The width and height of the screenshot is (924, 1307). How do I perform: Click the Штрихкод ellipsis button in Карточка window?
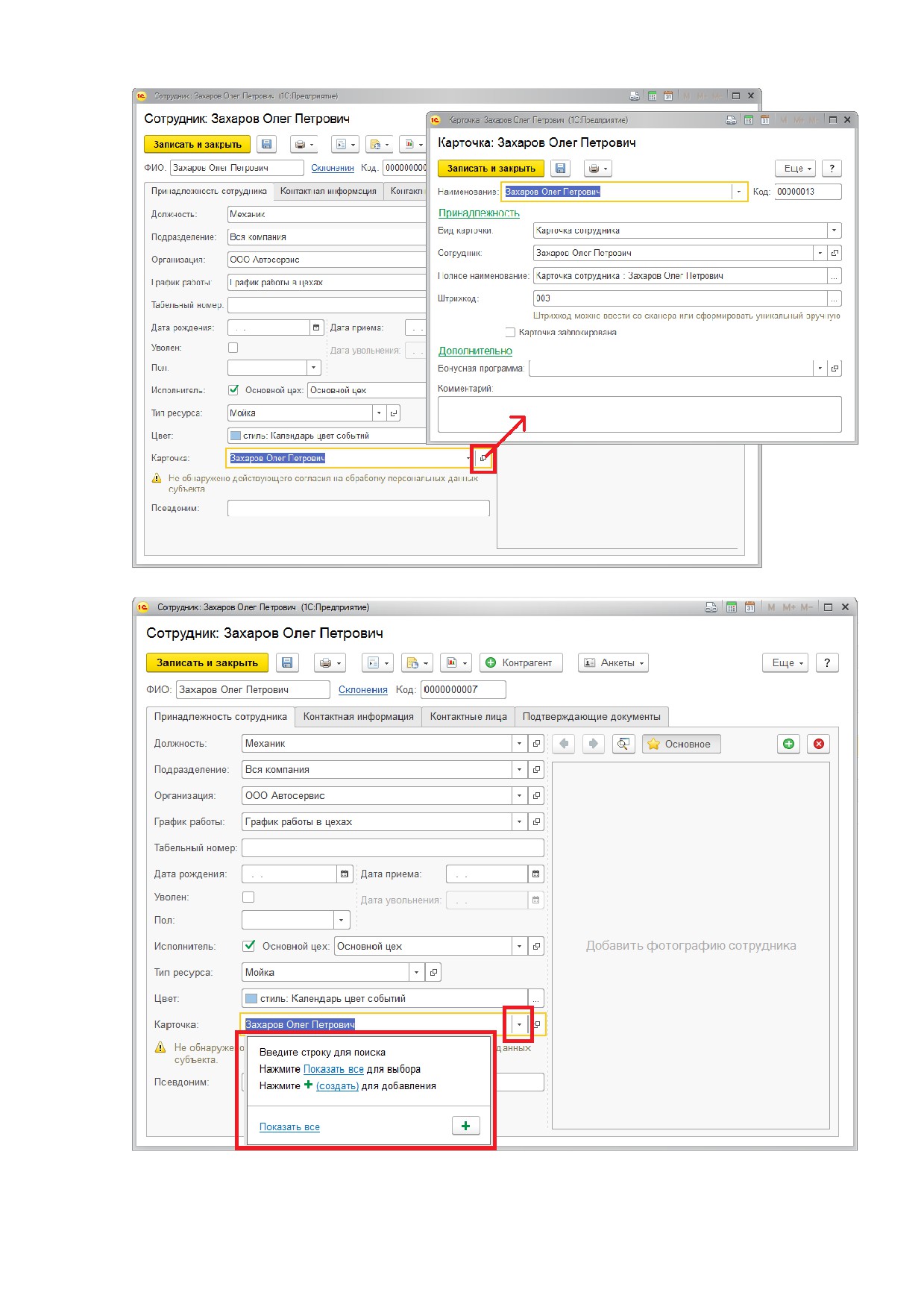coord(835,298)
